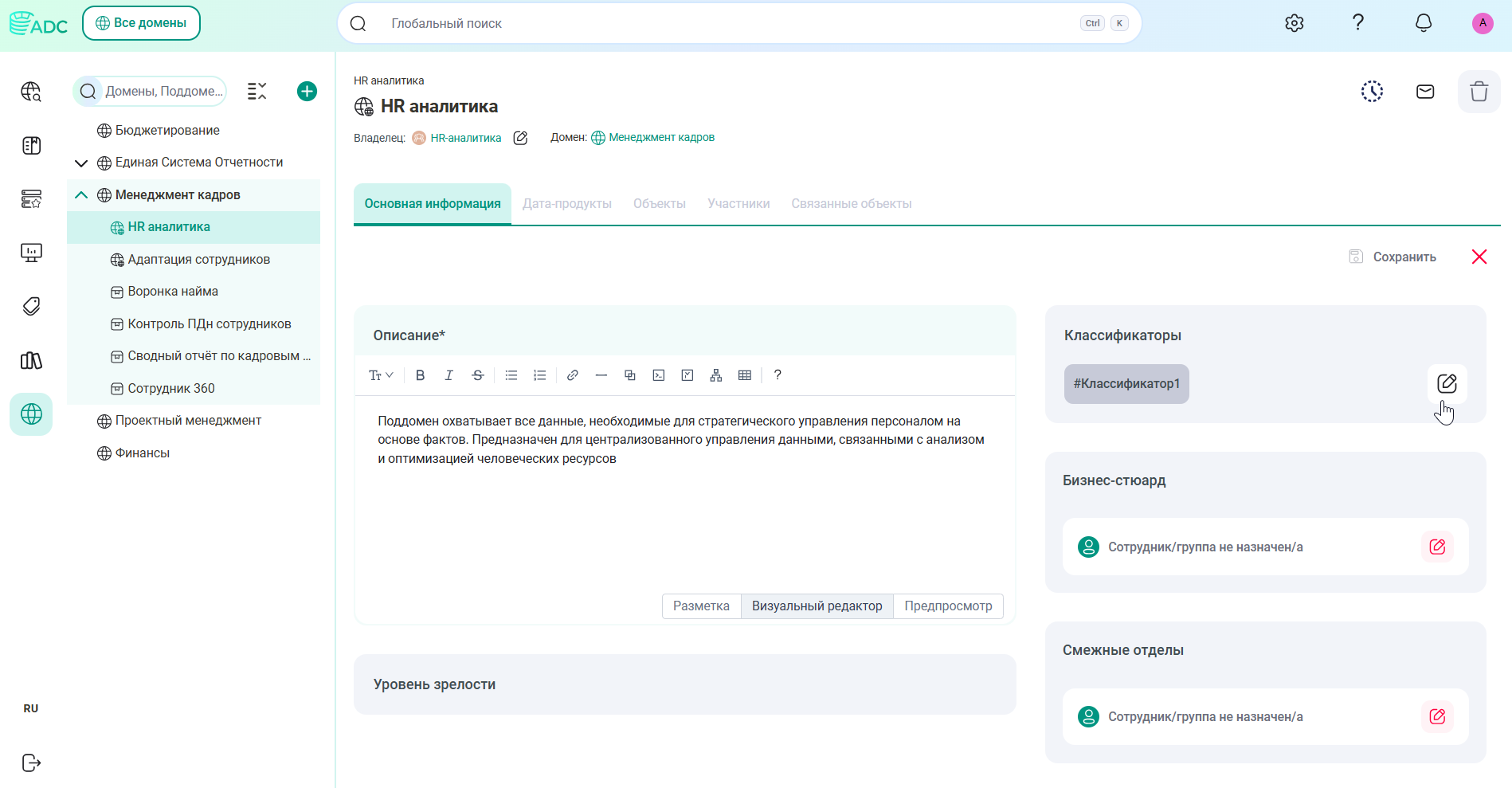This screenshot has width=1512, height=788.
Task: Open the globe search sidebar icon
Action: (x=31, y=92)
